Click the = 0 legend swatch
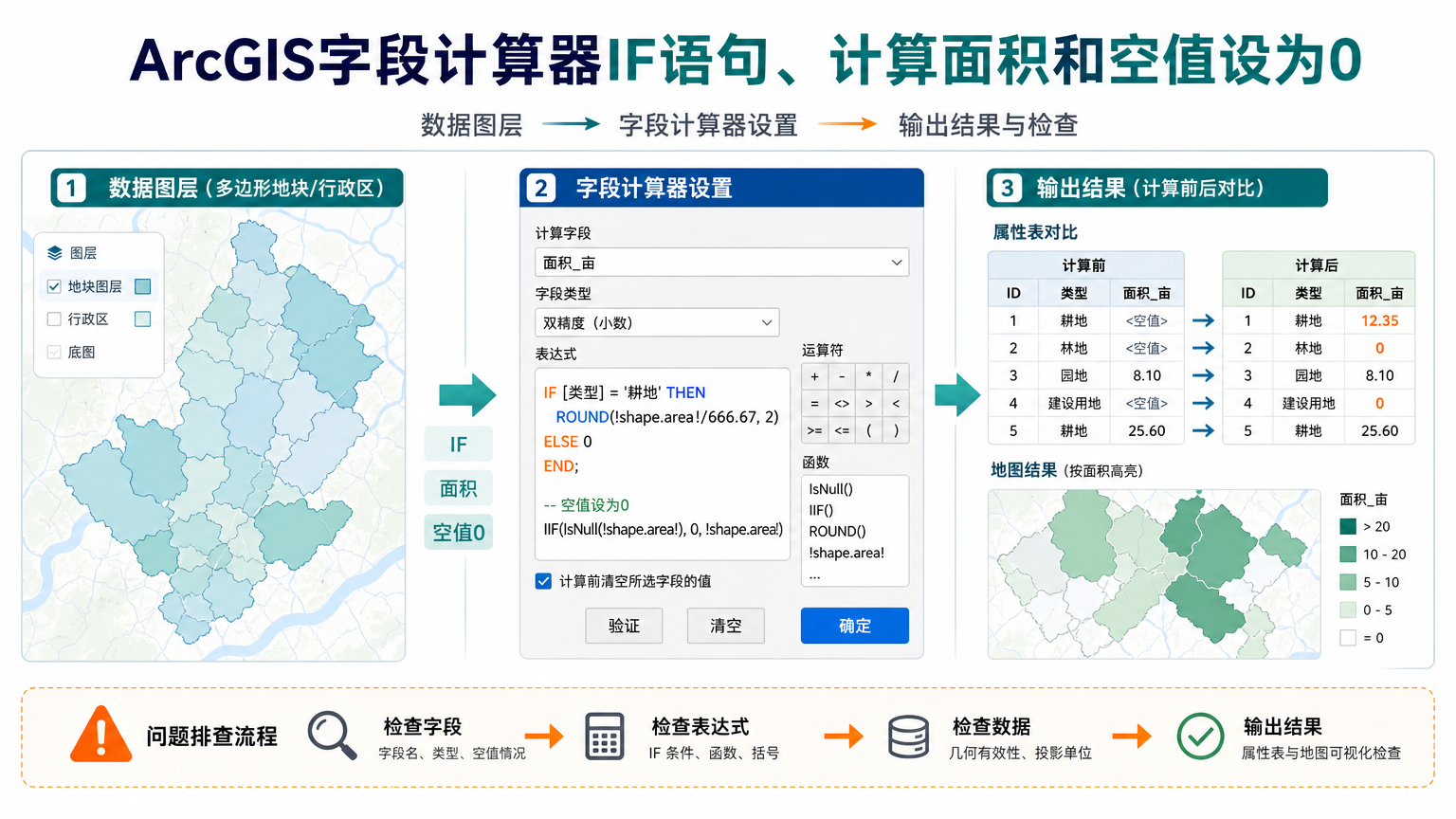 coord(1348,638)
